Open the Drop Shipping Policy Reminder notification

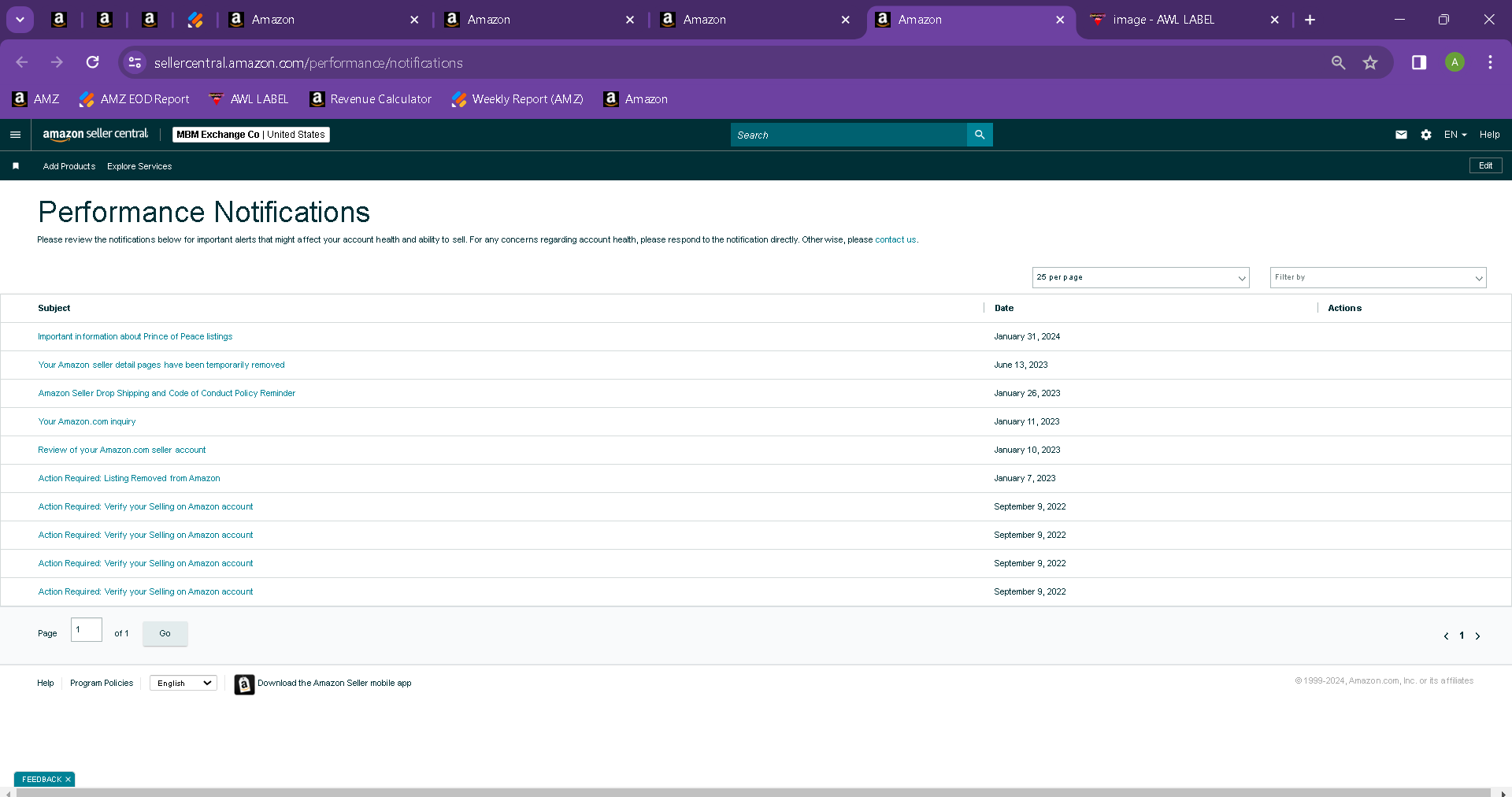[x=167, y=393]
